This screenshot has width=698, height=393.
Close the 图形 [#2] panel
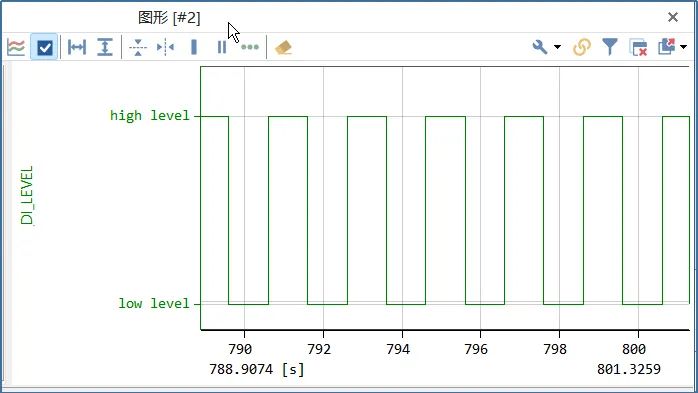pos(673,17)
